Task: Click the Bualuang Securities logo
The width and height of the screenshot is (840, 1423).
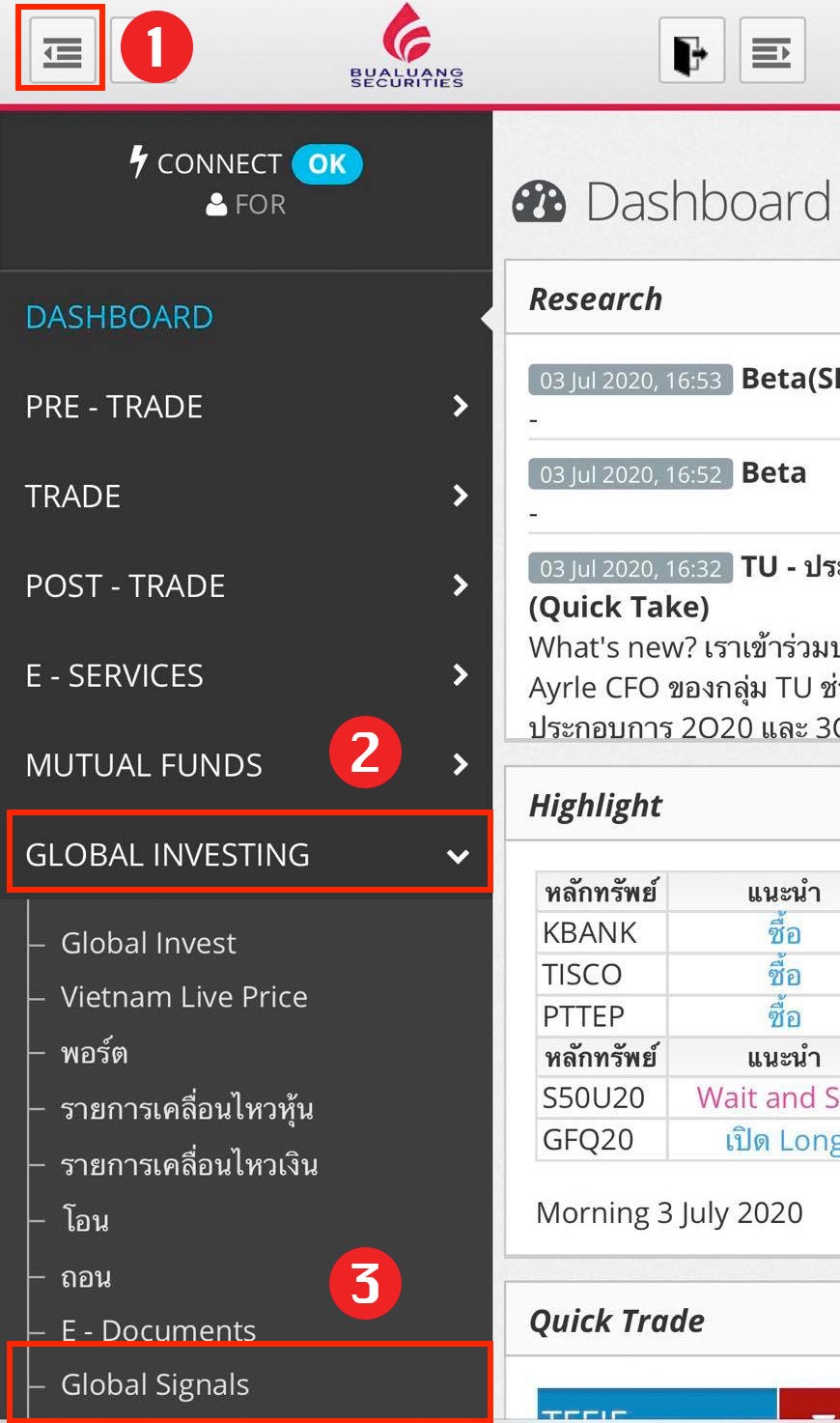Action: (406, 46)
